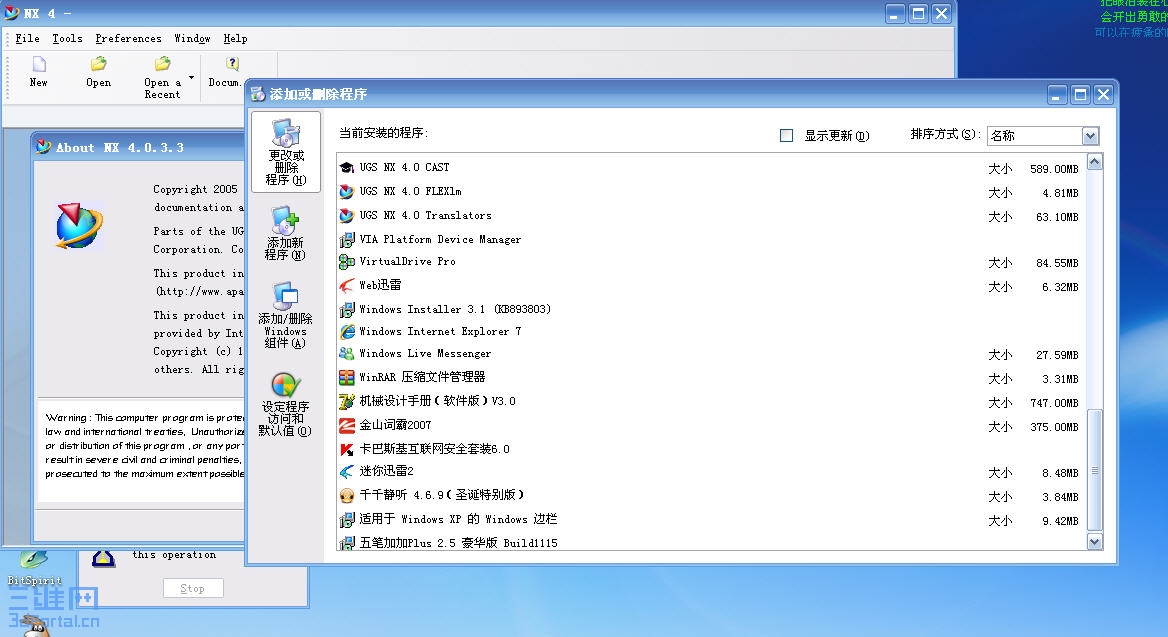Screen dimensions: 1168x637
Task: Select the 迷你迅雷2 entry text
Action: (387, 472)
